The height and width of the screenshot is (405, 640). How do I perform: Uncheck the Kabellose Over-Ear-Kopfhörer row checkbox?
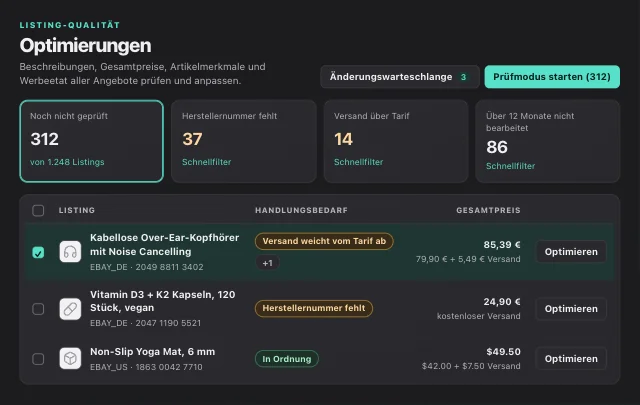[x=38, y=252]
